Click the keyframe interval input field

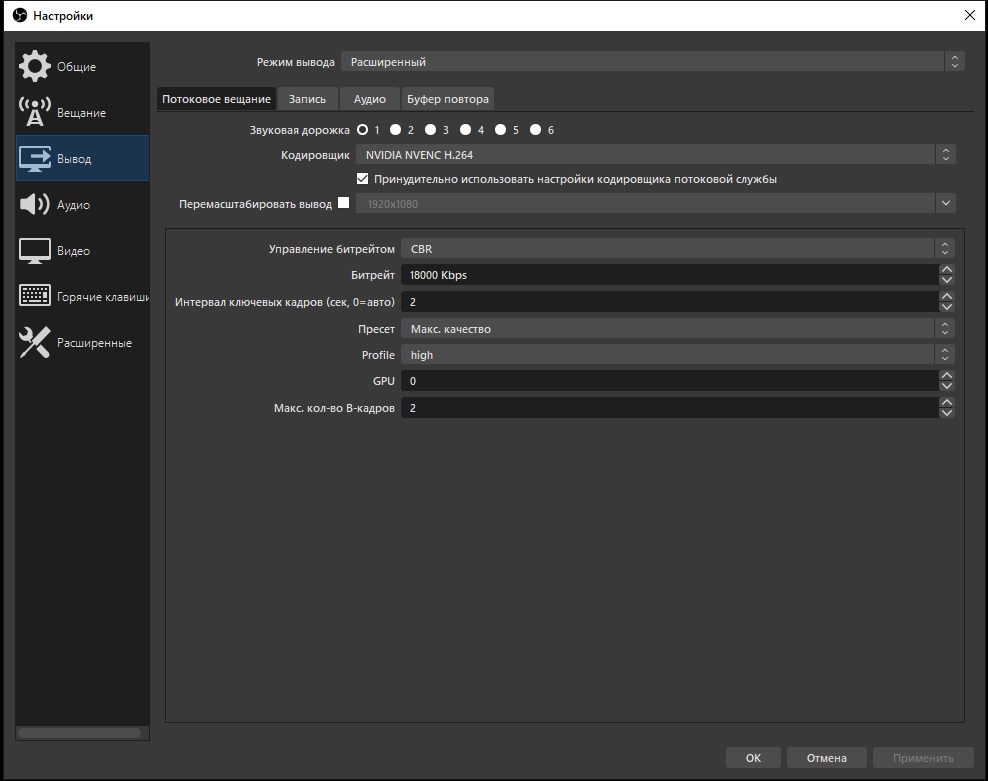(x=670, y=302)
